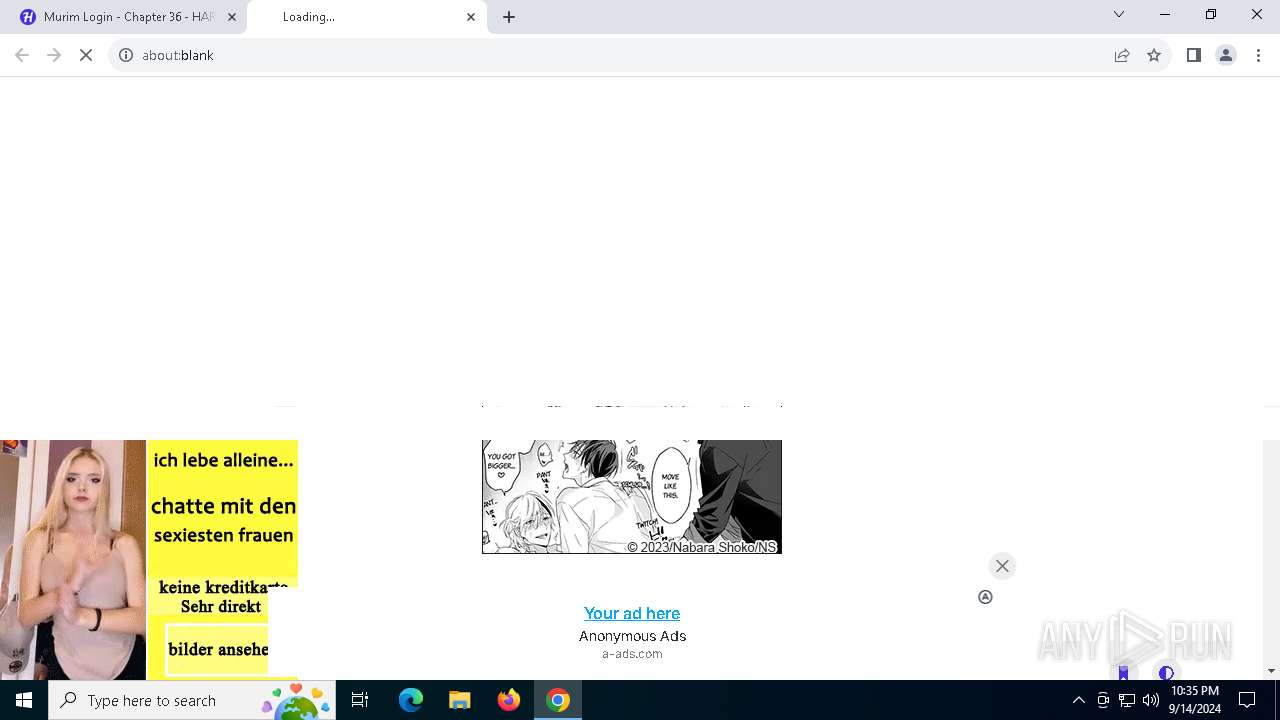Close the Murim Login tab
1280x720 pixels.
(232, 17)
